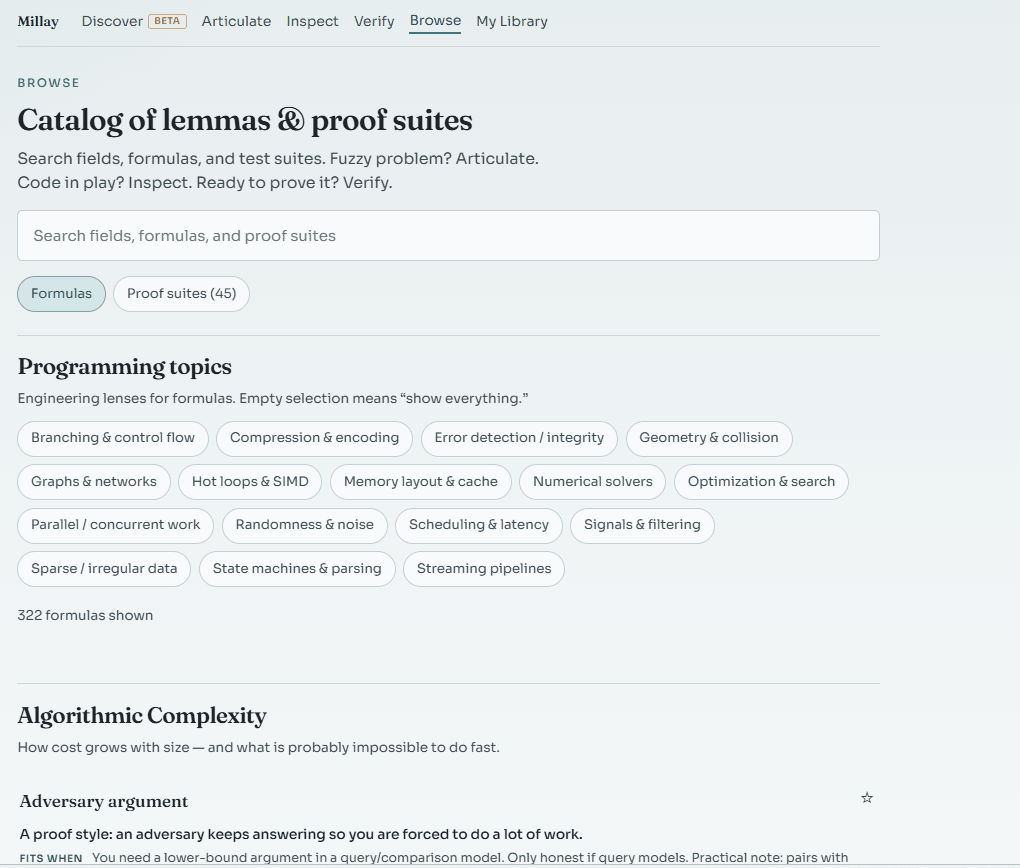Go to the Articulate page
This screenshot has width=1020, height=868.
[236, 21]
